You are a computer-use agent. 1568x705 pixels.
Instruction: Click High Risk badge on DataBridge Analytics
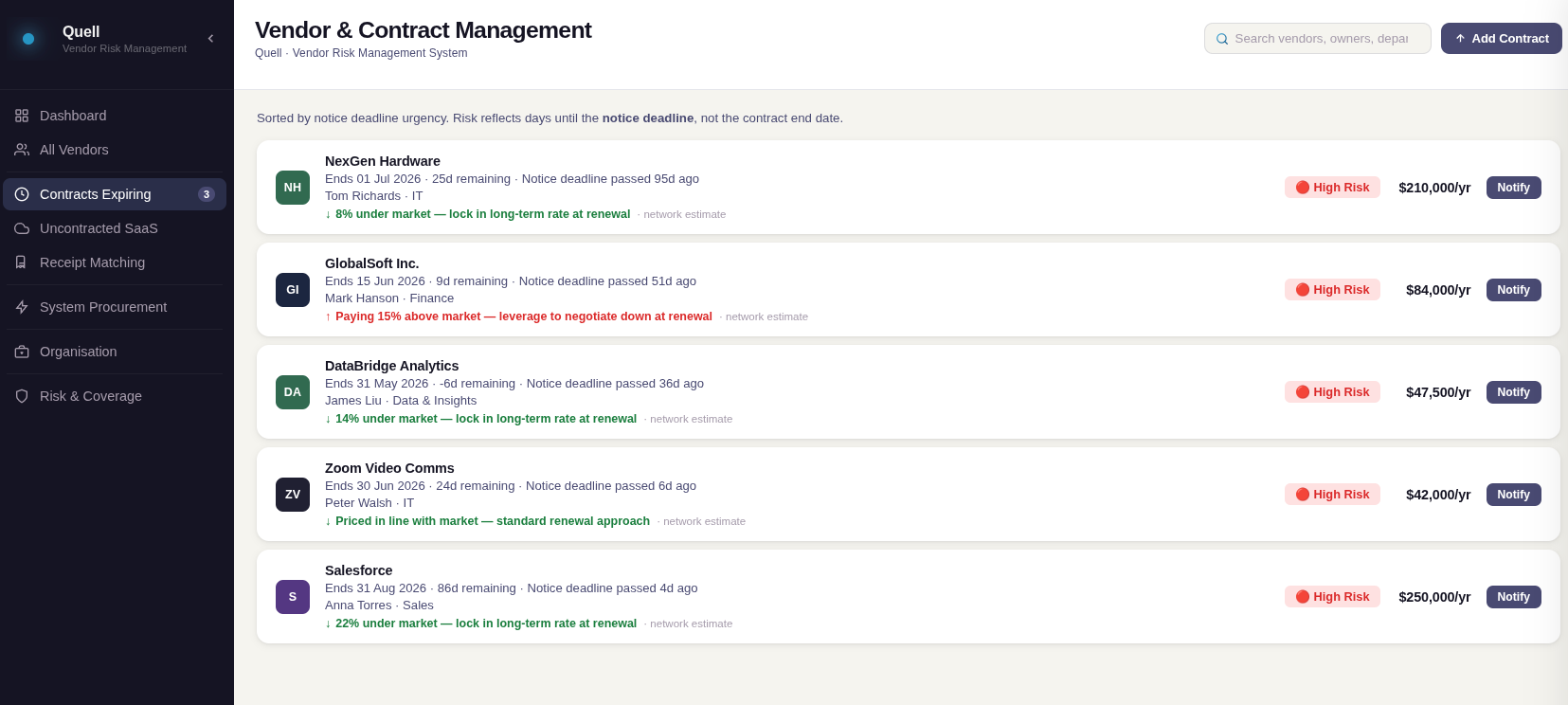point(1332,392)
